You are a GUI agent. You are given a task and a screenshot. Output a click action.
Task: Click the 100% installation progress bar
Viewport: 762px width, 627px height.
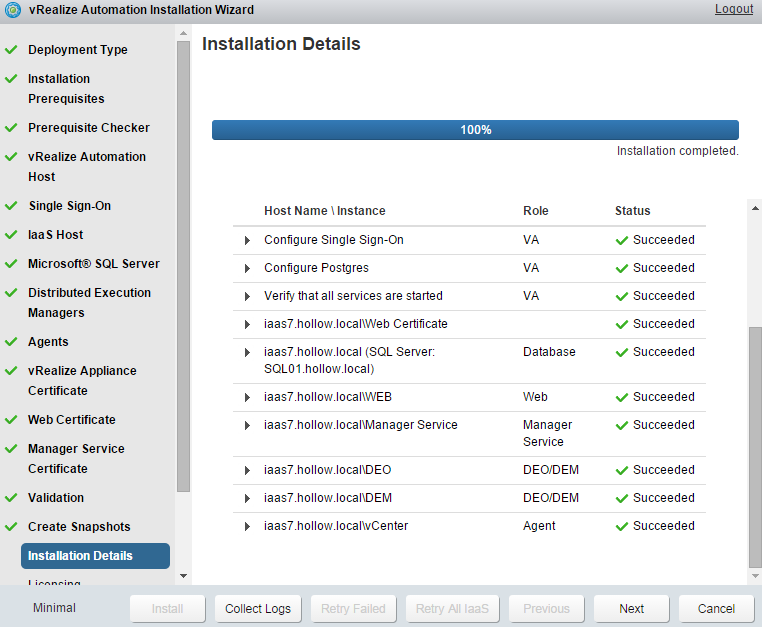[475, 130]
